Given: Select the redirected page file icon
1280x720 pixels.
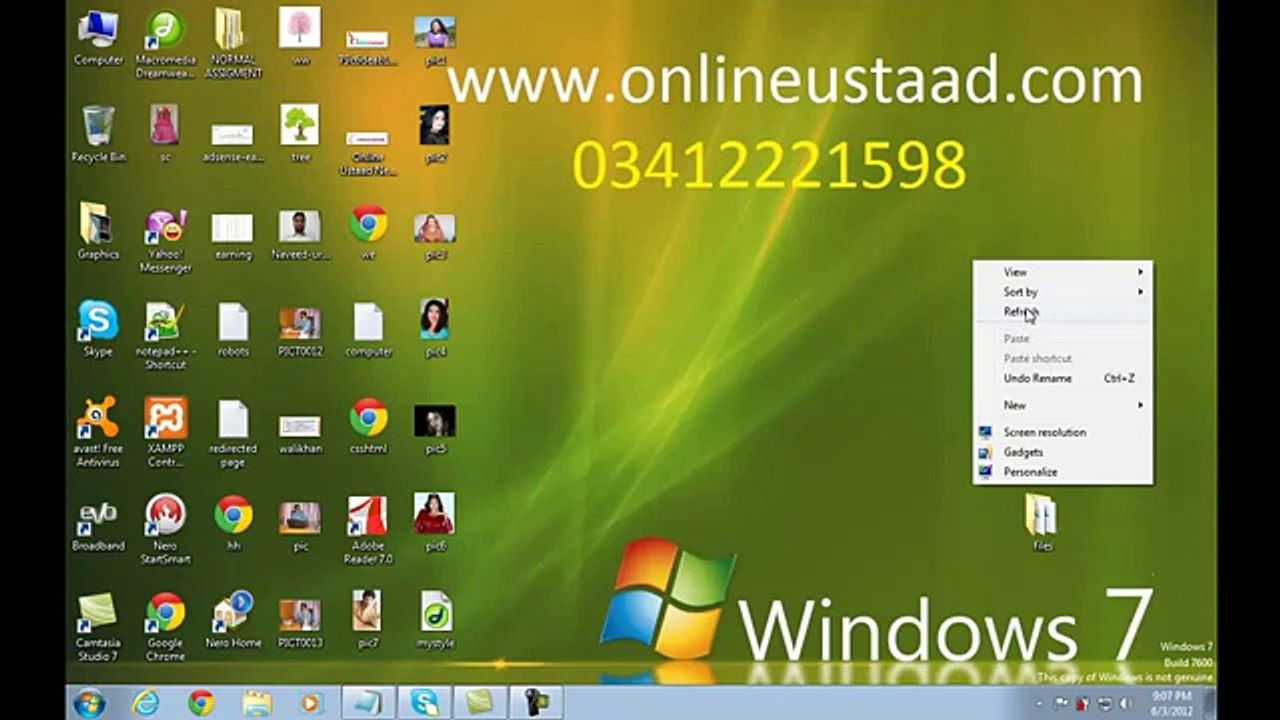Looking at the screenshot, I should coord(232,432).
